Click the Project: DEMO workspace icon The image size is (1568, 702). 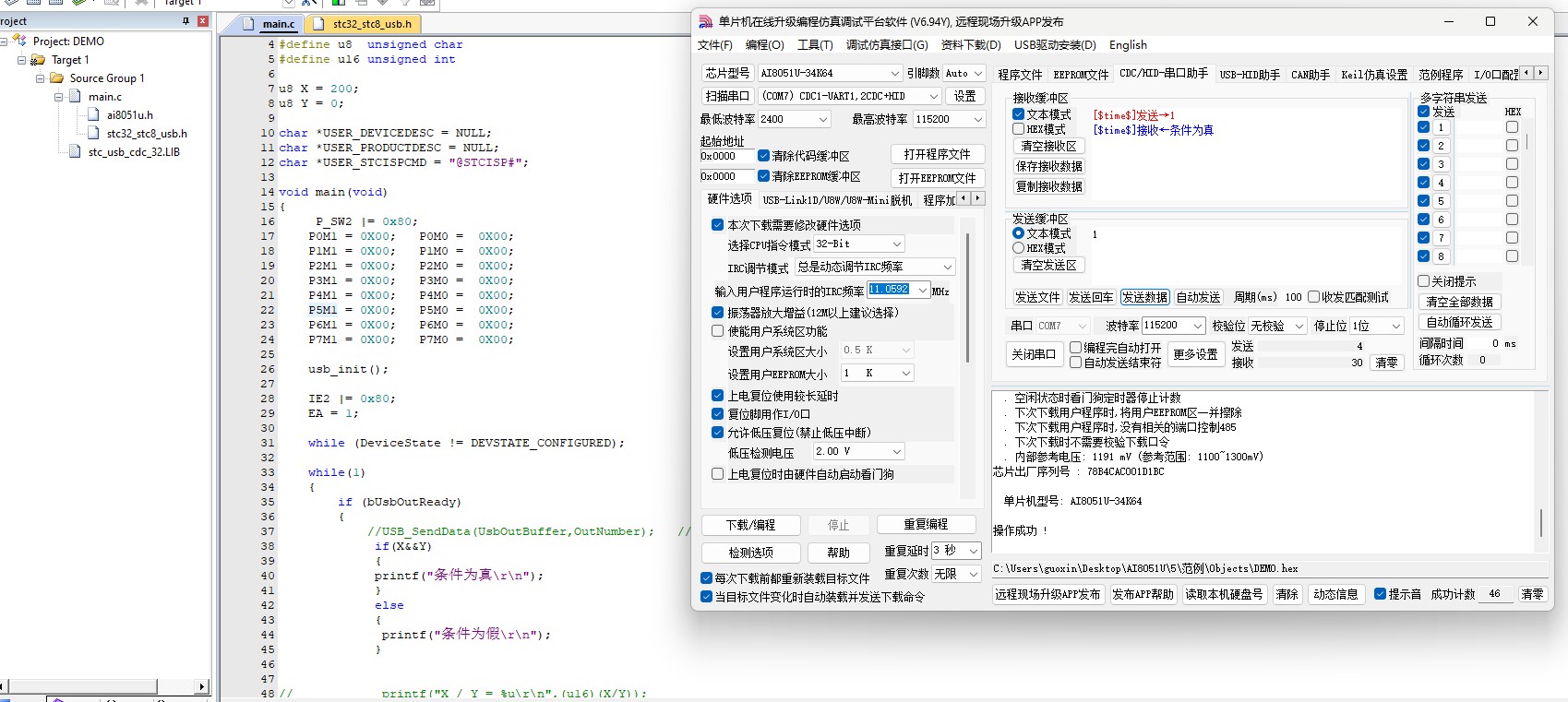(19, 41)
